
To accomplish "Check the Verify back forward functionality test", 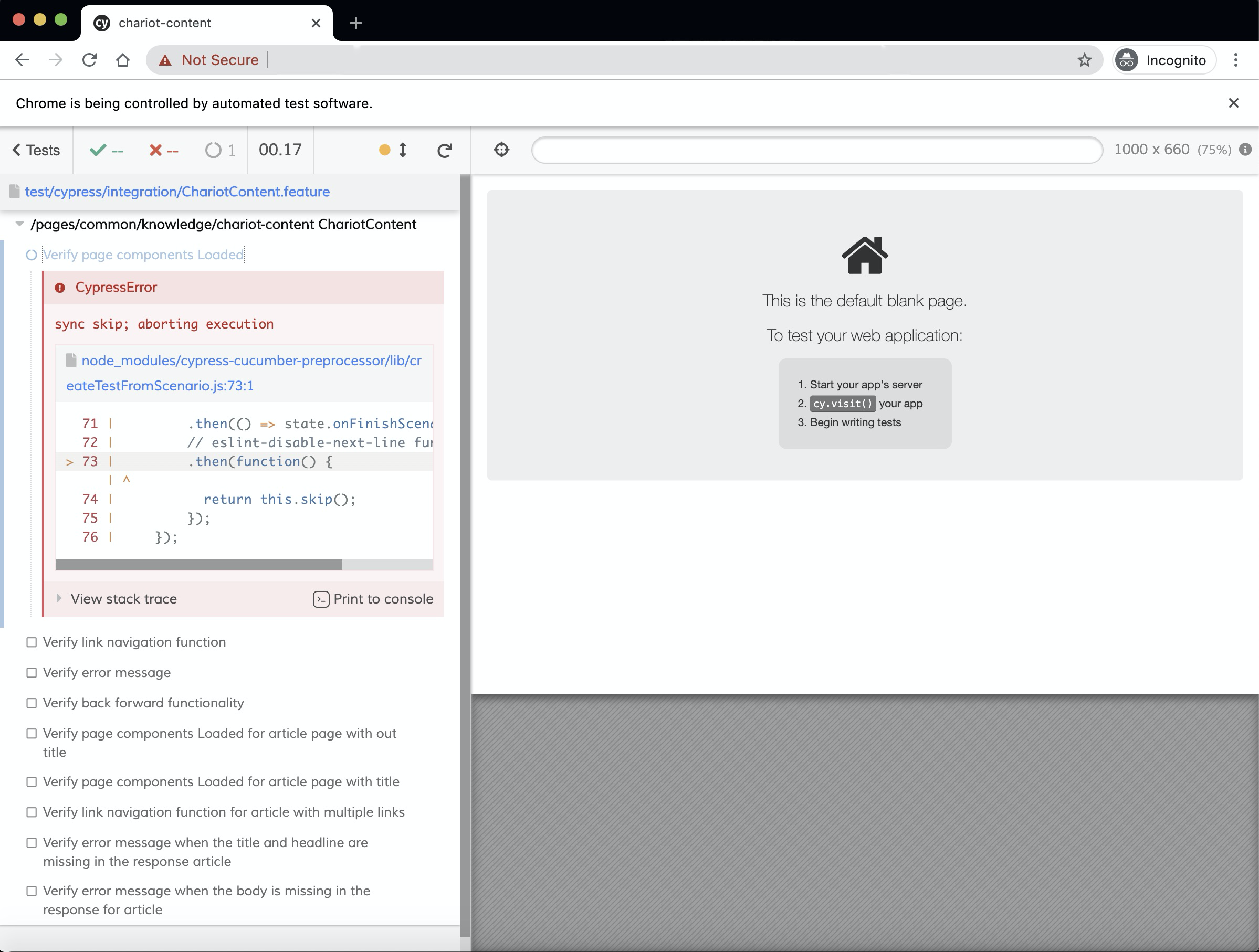I will point(32,703).
